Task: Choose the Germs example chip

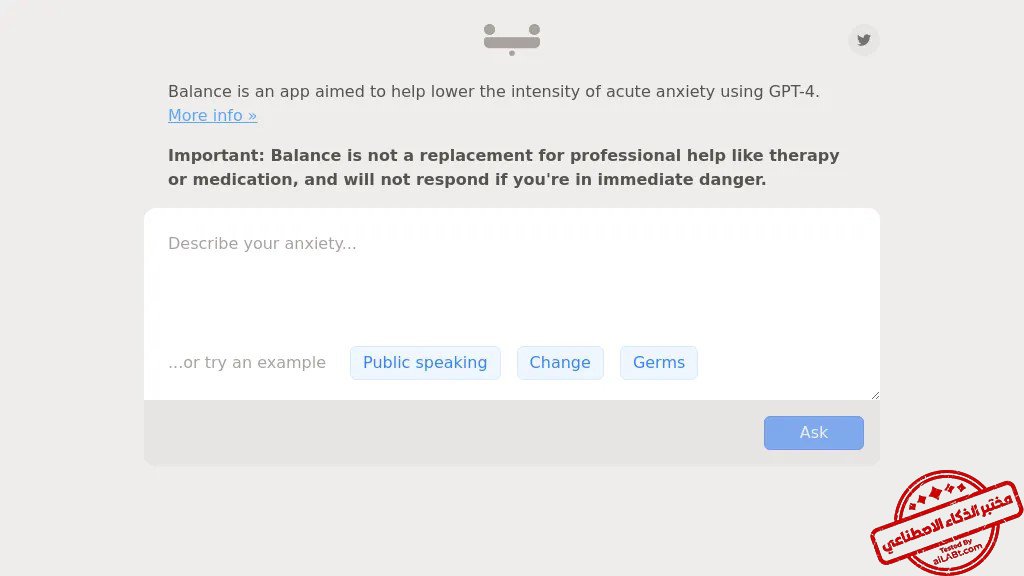Action: pyautogui.click(x=659, y=363)
